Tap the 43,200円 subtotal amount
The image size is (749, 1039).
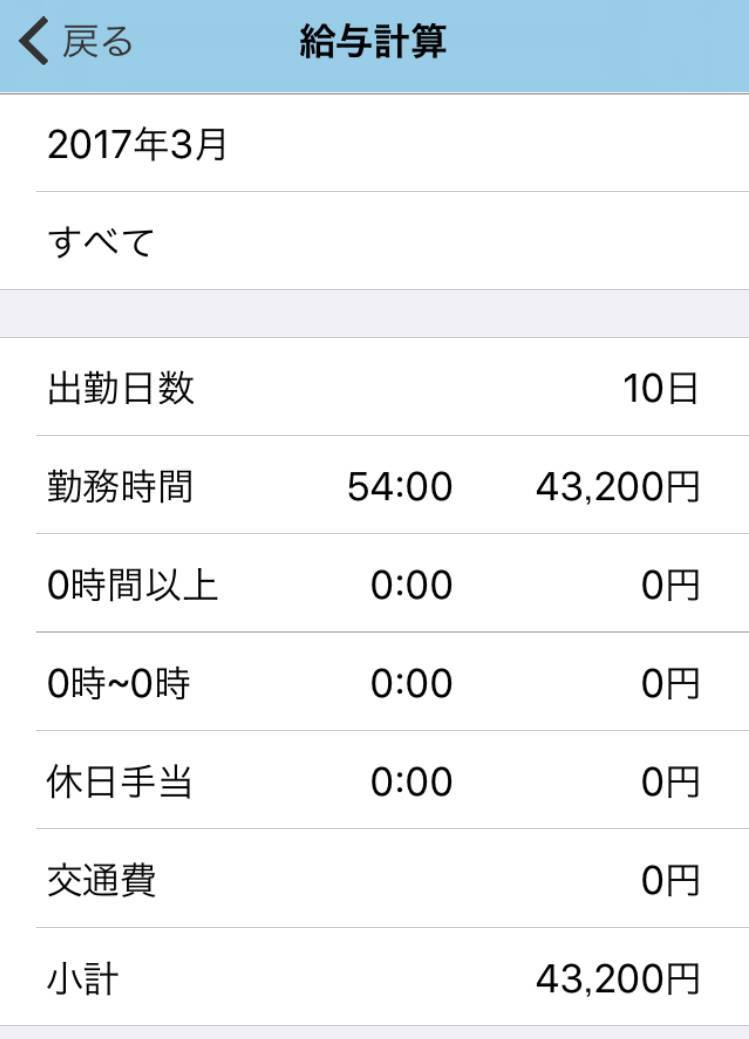618,979
